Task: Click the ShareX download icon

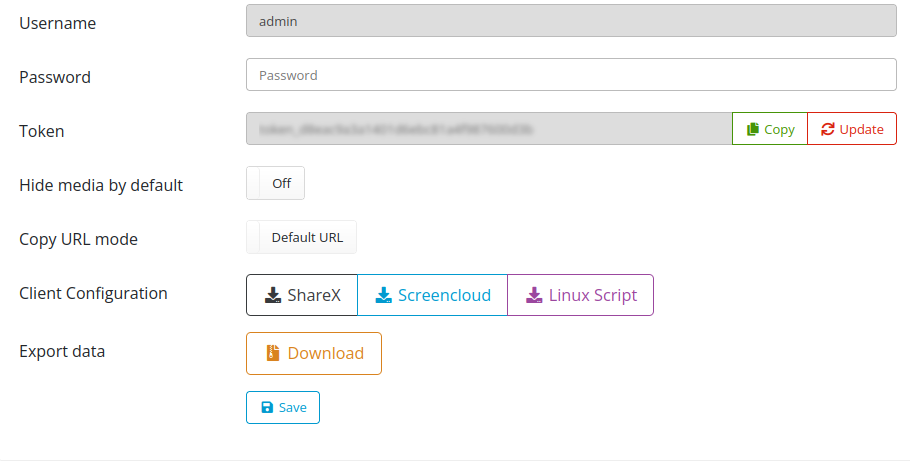Action: coord(273,295)
